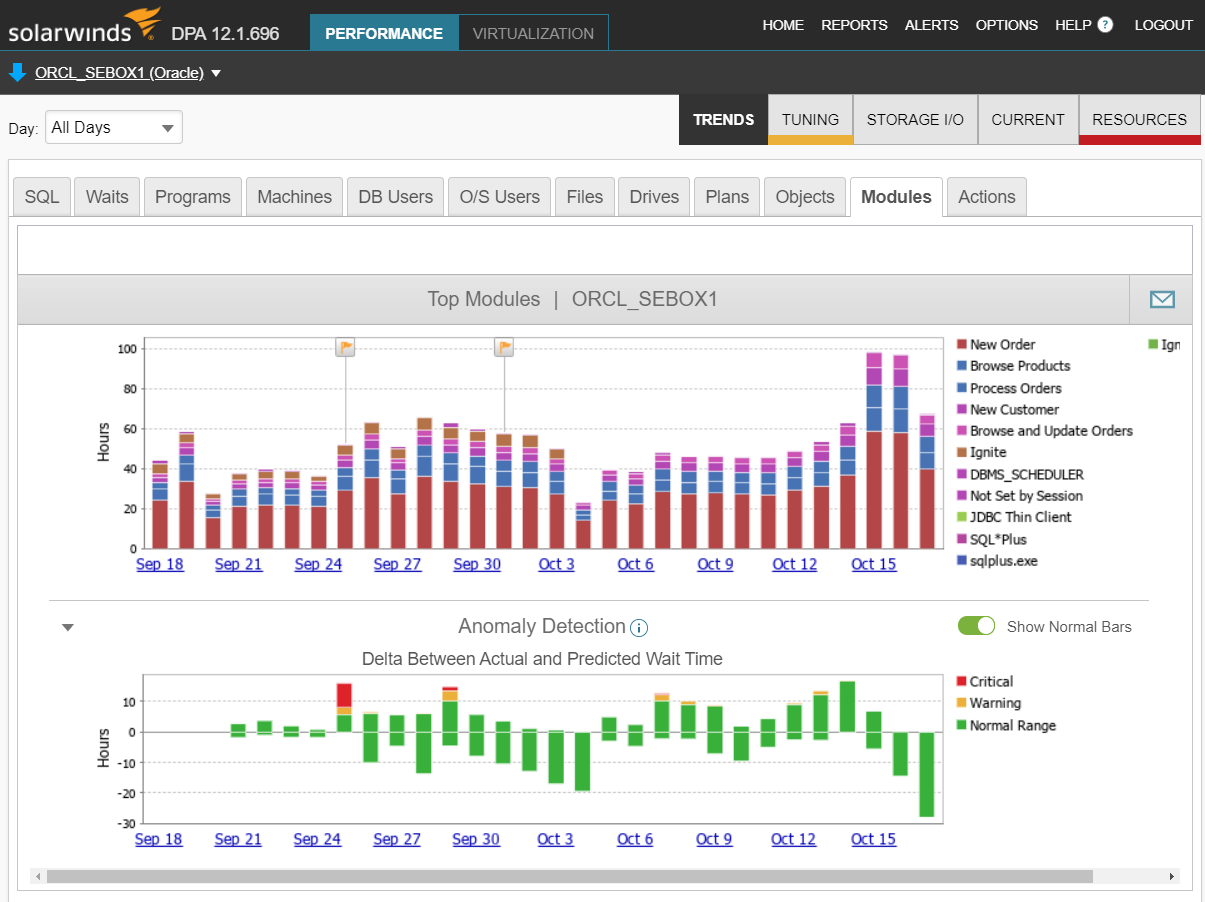Click the JDBC Thin Client legend entry
The image size is (1205, 902).
coord(1014,517)
